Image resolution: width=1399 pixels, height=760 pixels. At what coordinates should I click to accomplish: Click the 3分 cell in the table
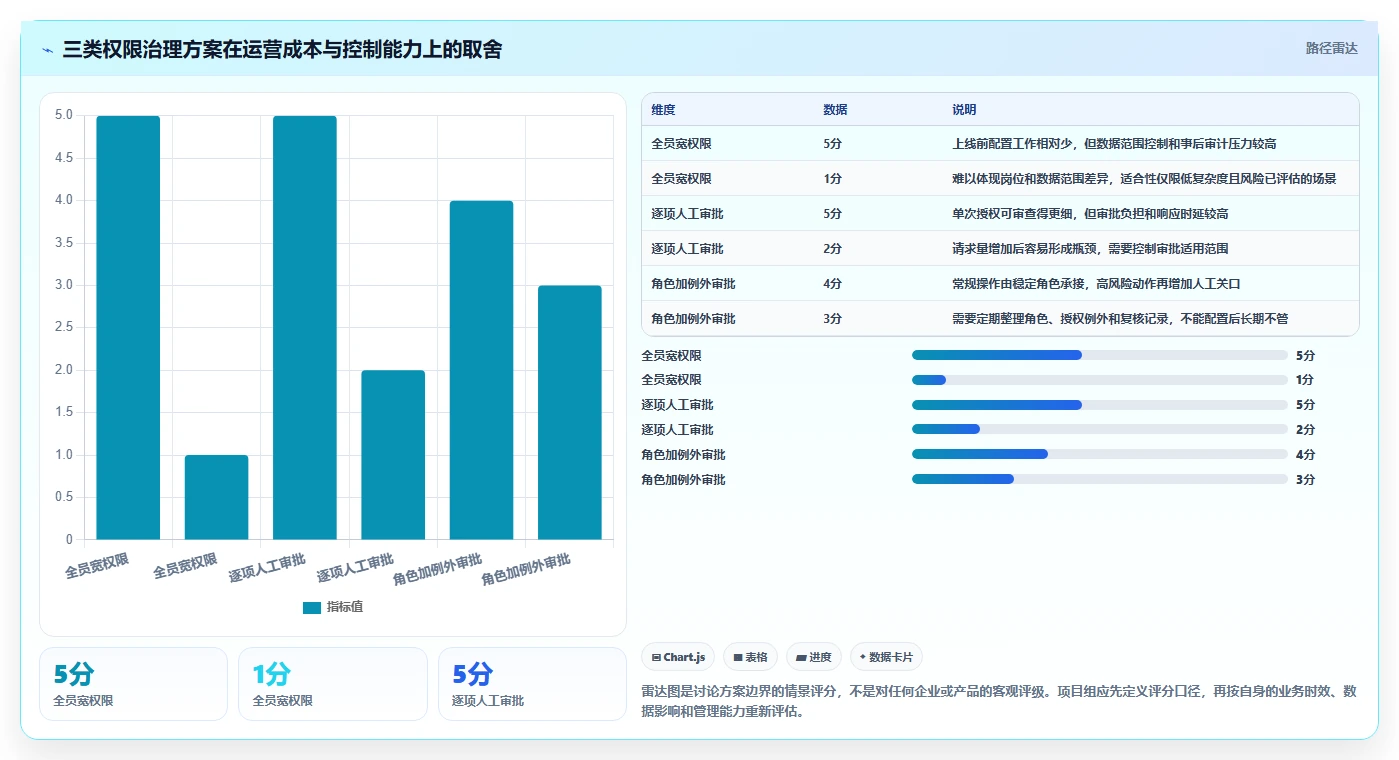(832, 319)
